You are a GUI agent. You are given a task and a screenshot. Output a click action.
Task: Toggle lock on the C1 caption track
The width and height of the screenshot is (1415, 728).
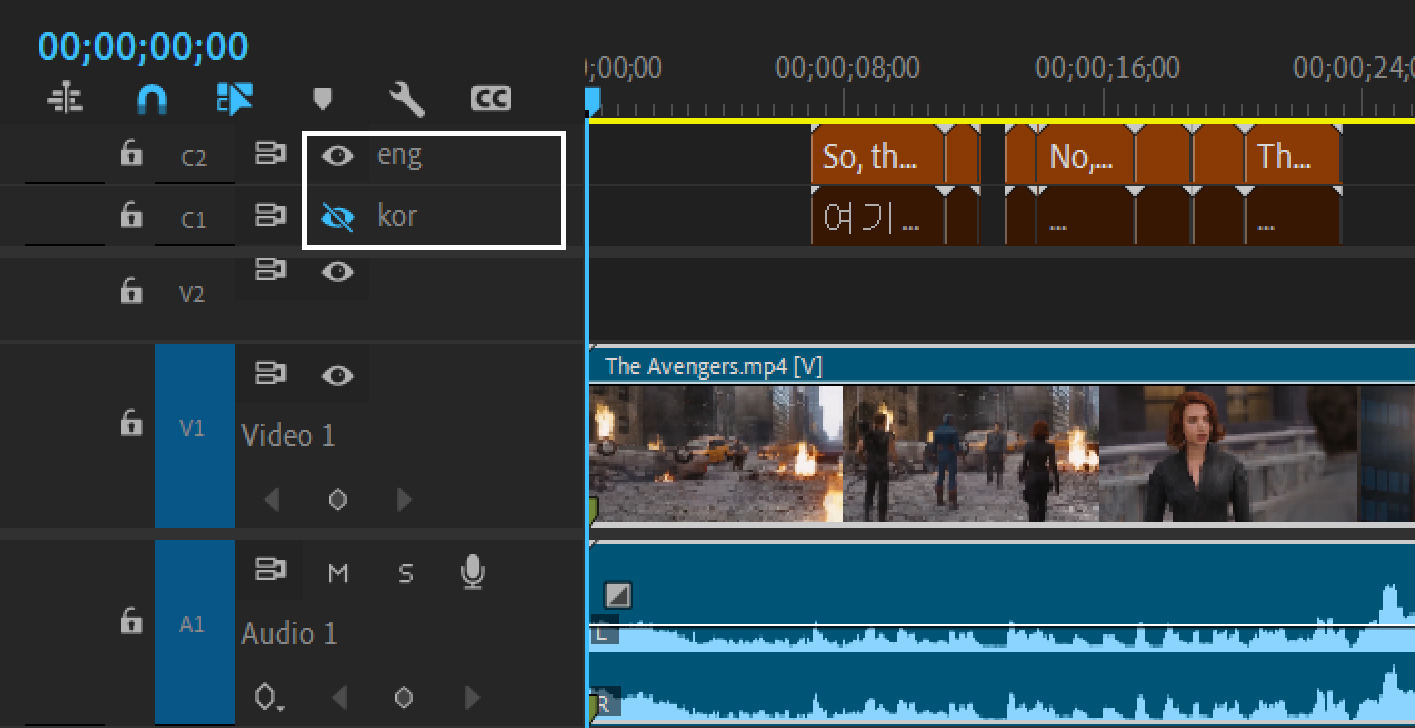[131, 214]
